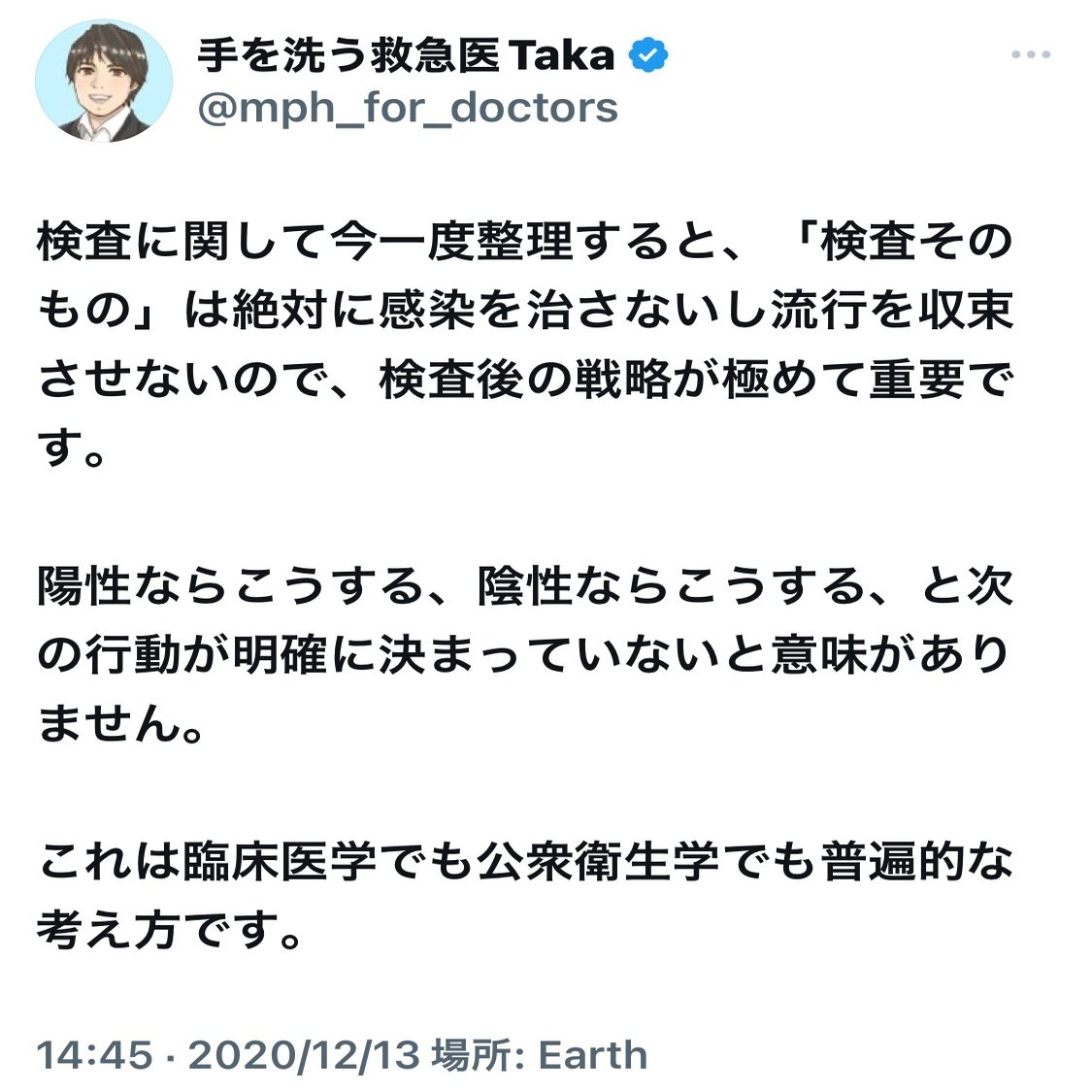This screenshot has height=1092, width=1092.
Task: Open the cartoon doctor profile avatar
Action: pos(104,81)
